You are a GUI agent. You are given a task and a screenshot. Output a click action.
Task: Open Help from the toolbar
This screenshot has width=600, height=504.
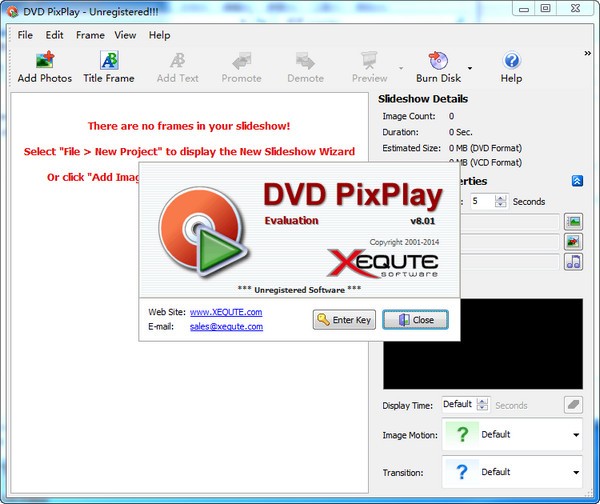click(x=512, y=67)
